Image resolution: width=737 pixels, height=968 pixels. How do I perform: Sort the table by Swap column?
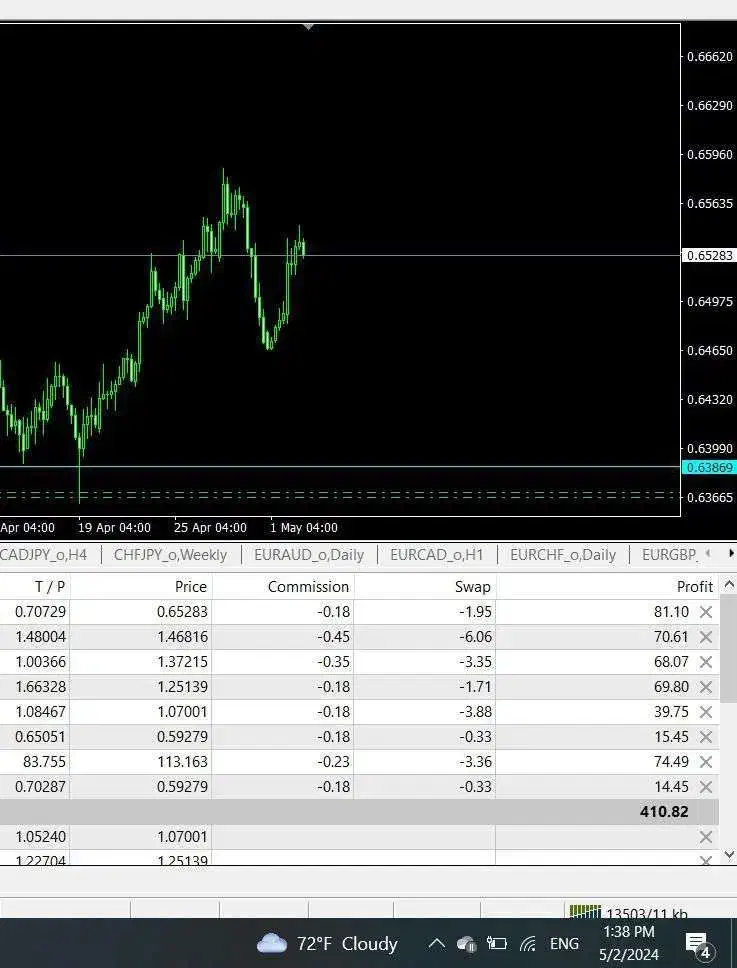tap(472, 587)
